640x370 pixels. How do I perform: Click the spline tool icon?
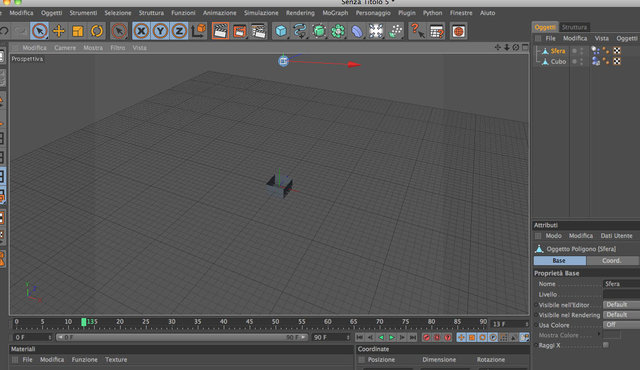tap(300, 31)
